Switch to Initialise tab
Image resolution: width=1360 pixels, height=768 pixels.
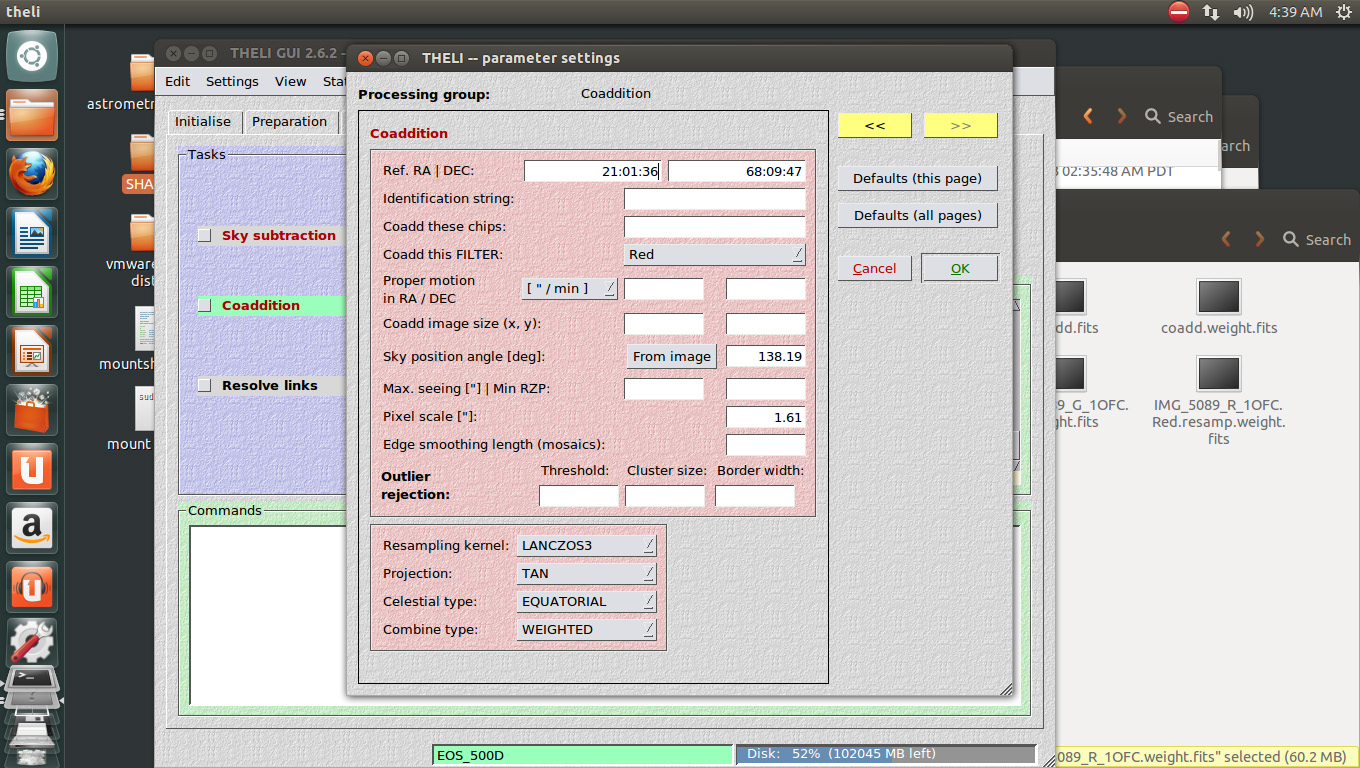[203, 122]
